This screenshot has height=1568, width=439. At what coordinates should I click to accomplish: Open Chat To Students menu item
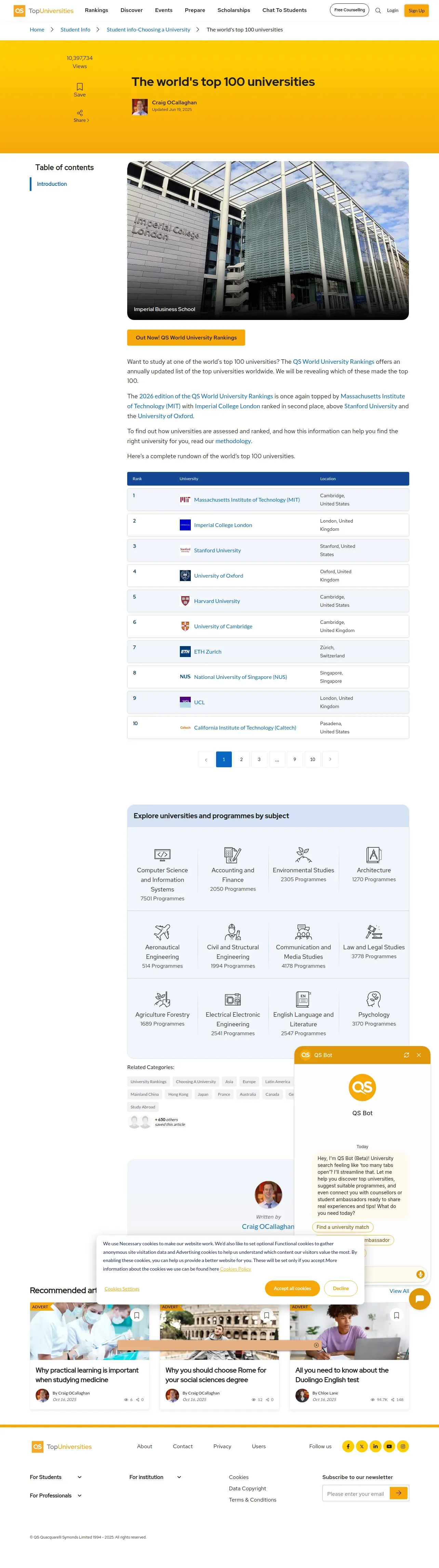[x=284, y=10]
